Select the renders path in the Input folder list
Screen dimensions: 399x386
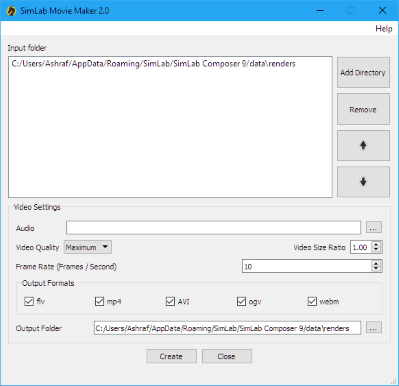point(153,64)
